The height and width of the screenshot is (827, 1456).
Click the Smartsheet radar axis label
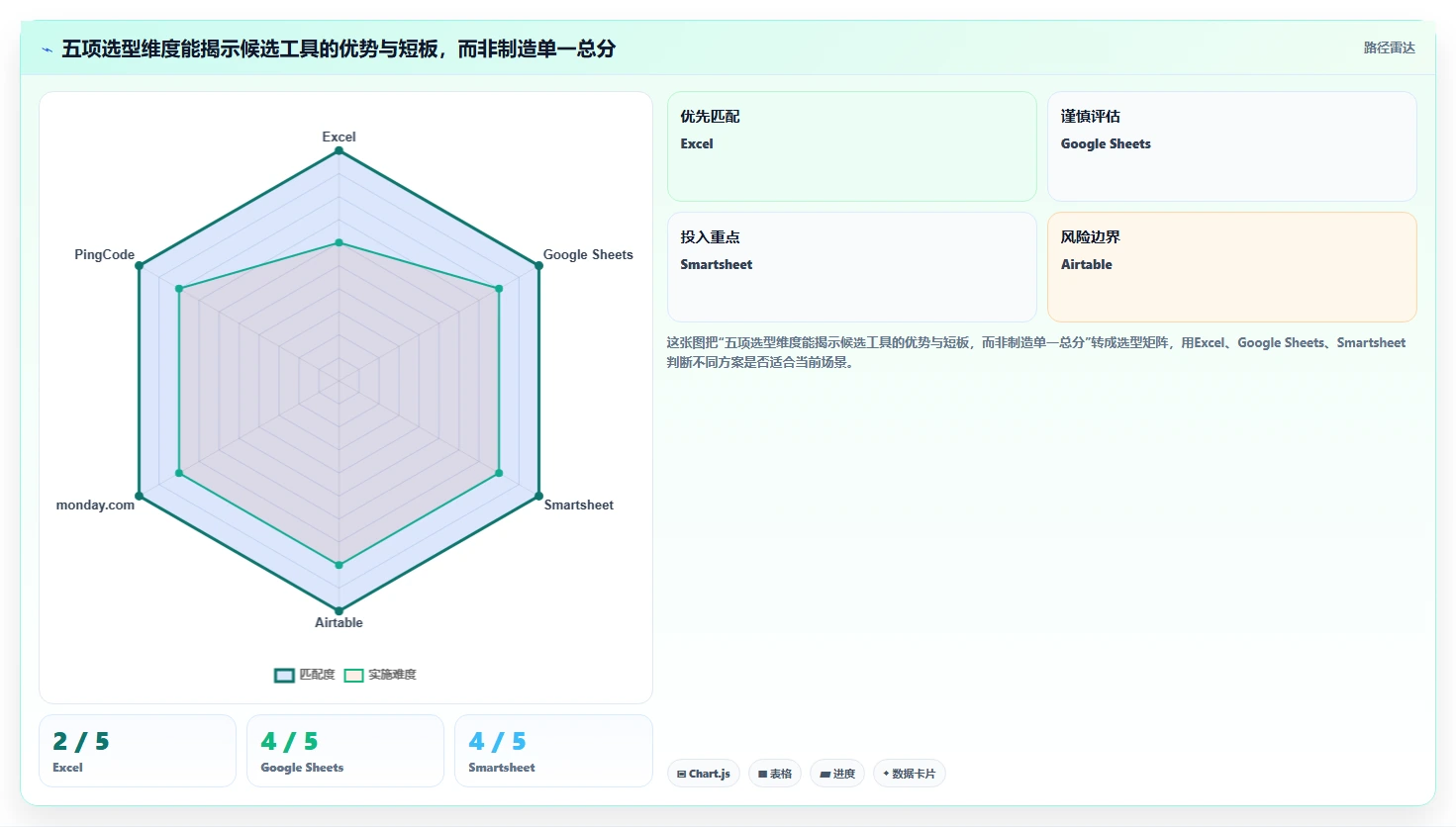579,505
